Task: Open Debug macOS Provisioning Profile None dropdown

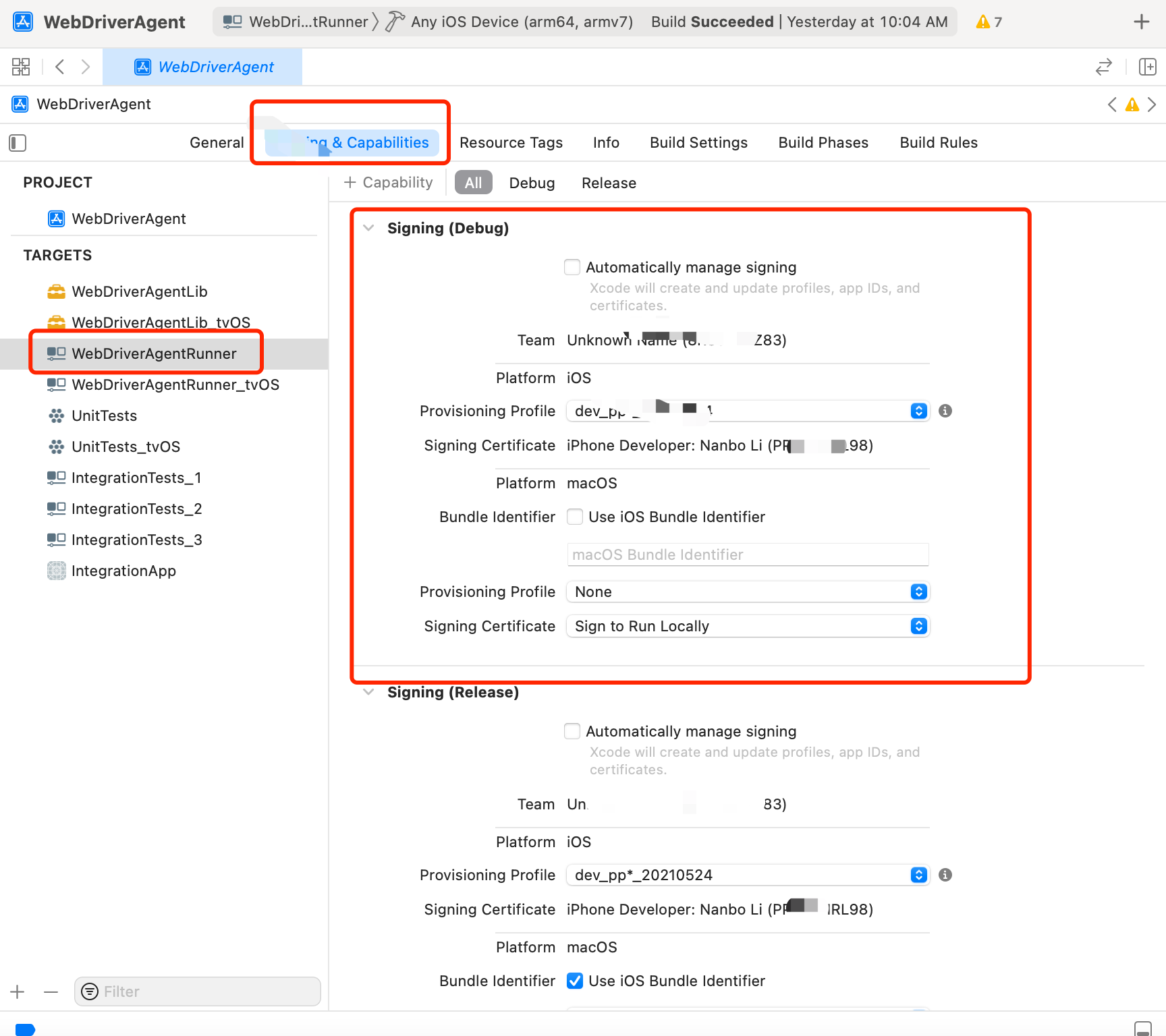Action: pyautogui.click(x=748, y=592)
